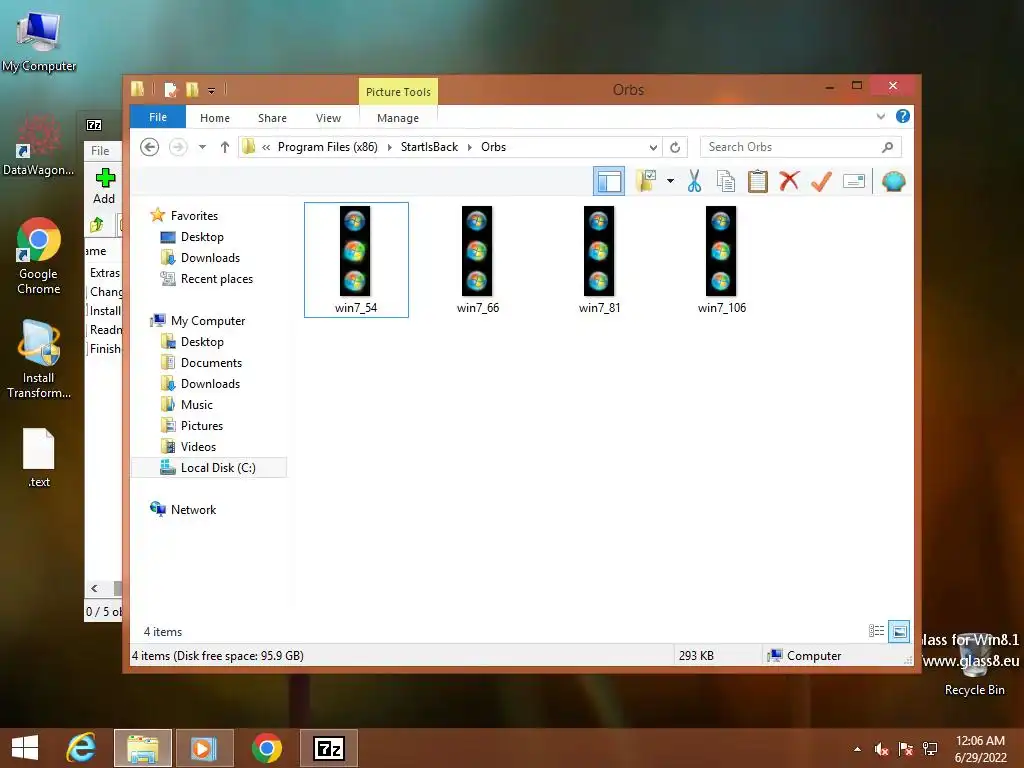This screenshot has height=768, width=1024.
Task: Switch to the Home ribbon tab
Action: pos(215,118)
